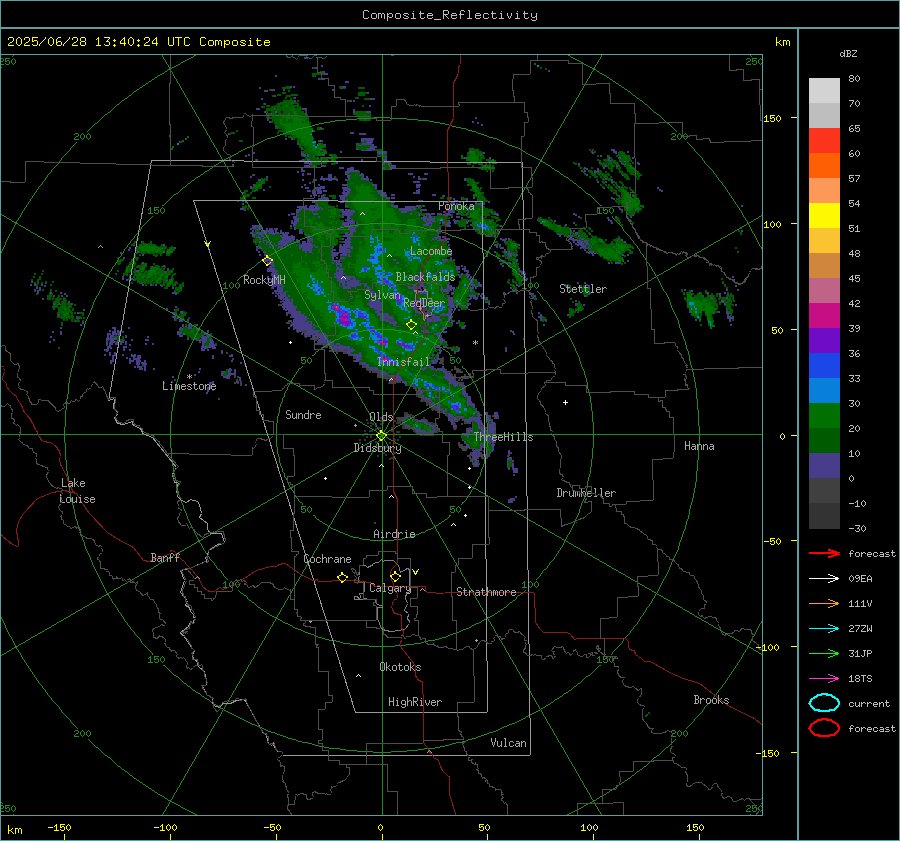Screen dimensions: 900x841
Task: Pick the slate swatch between 10 and 0
Action: tap(824, 465)
